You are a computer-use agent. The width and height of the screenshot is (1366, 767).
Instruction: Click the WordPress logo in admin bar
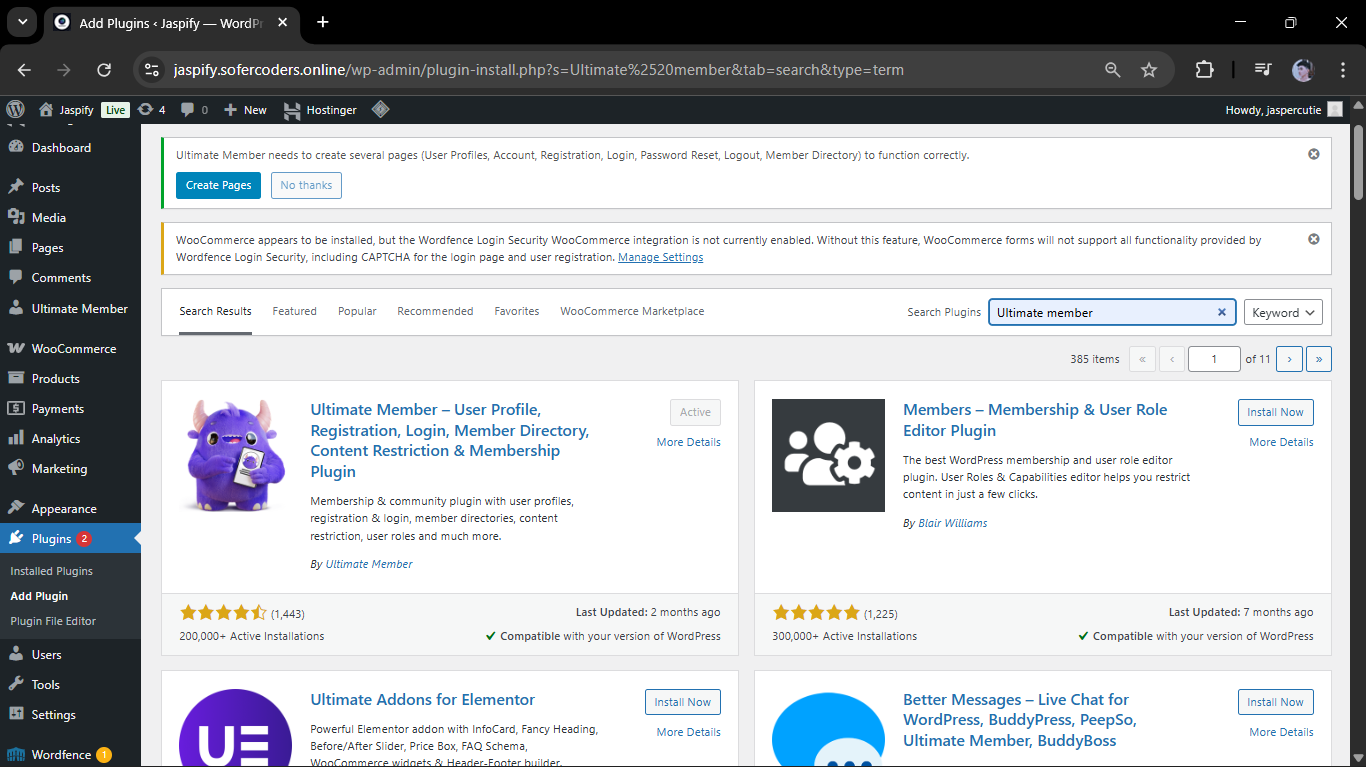click(15, 110)
